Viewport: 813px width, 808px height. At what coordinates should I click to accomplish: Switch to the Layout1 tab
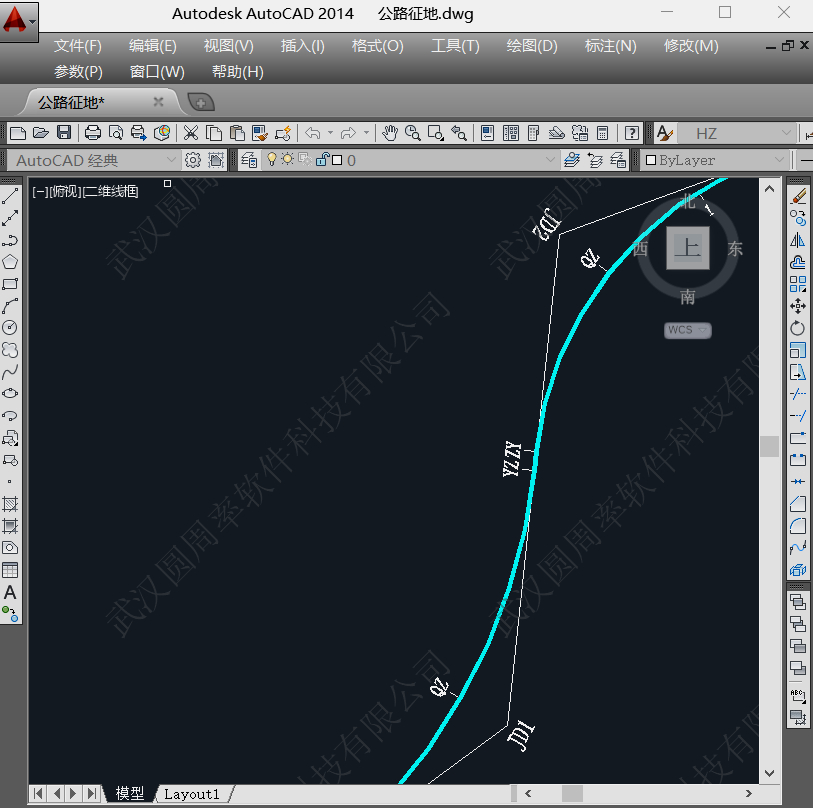pyautogui.click(x=191, y=794)
